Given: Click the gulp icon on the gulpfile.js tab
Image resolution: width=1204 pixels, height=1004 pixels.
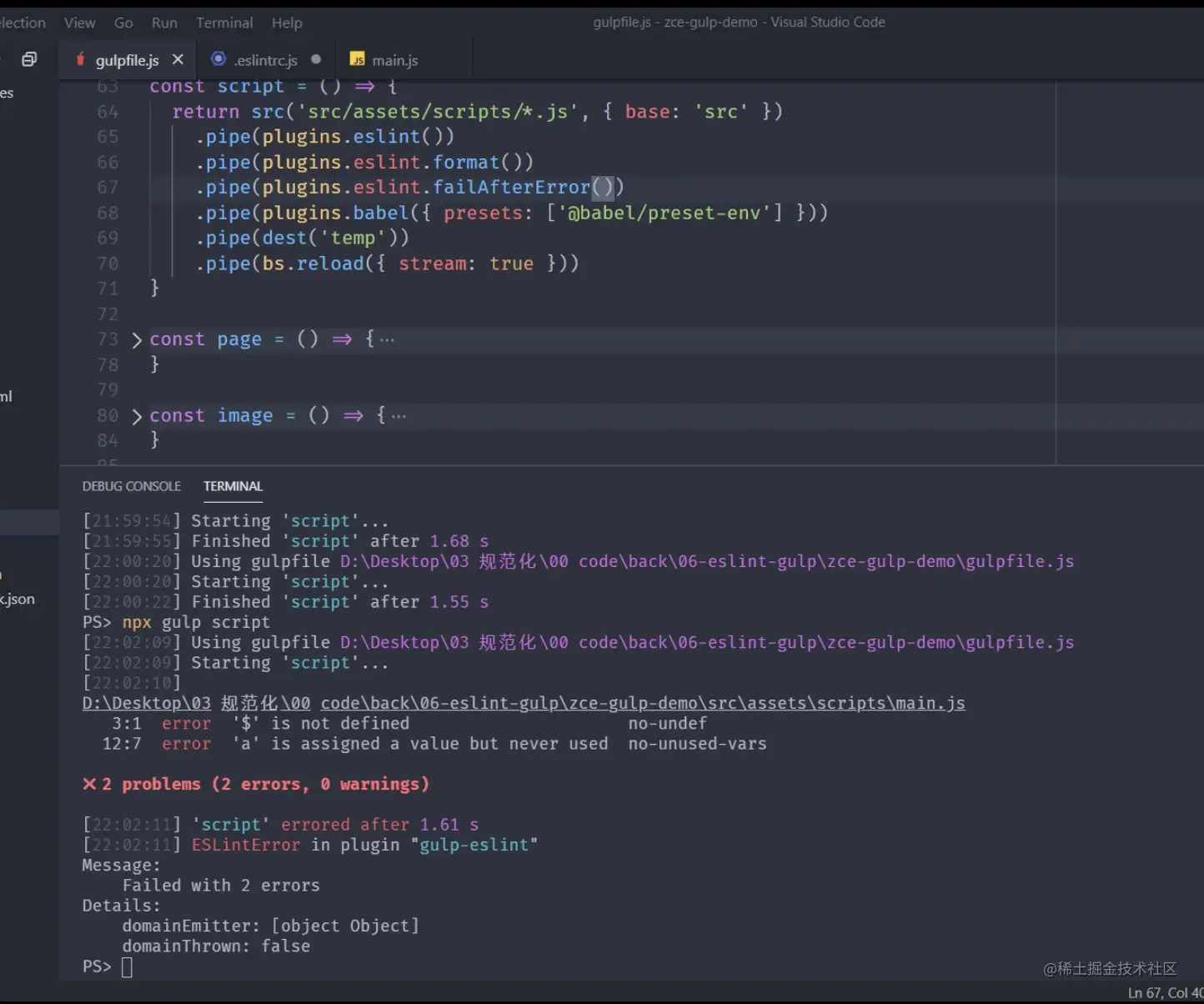Looking at the screenshot, I should point(80,59).
